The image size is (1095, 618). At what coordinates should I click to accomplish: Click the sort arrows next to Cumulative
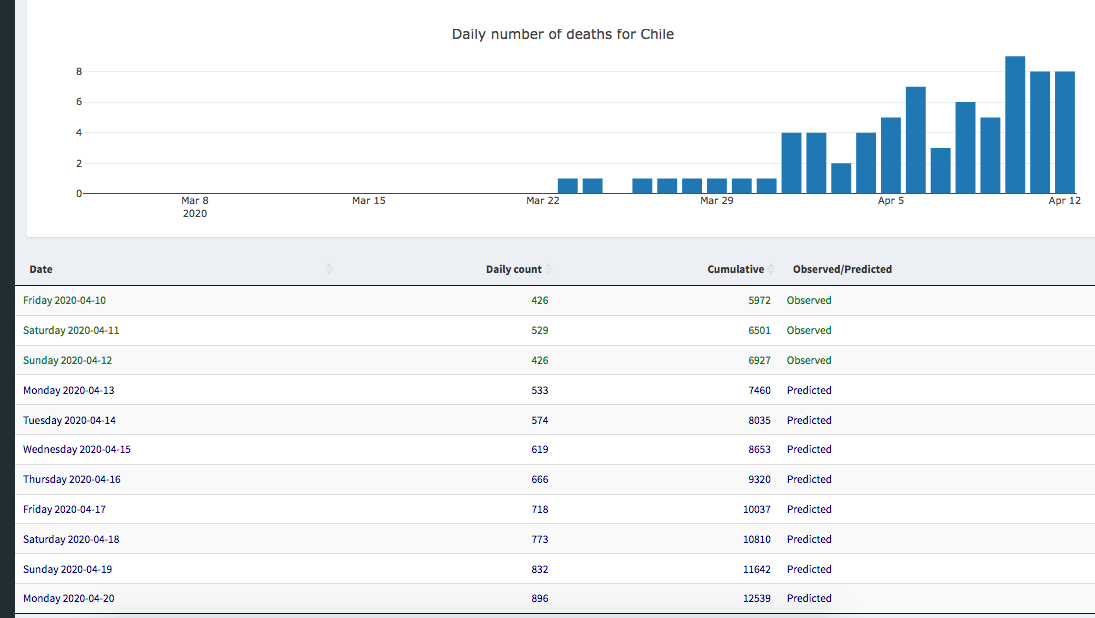(770, 269)
